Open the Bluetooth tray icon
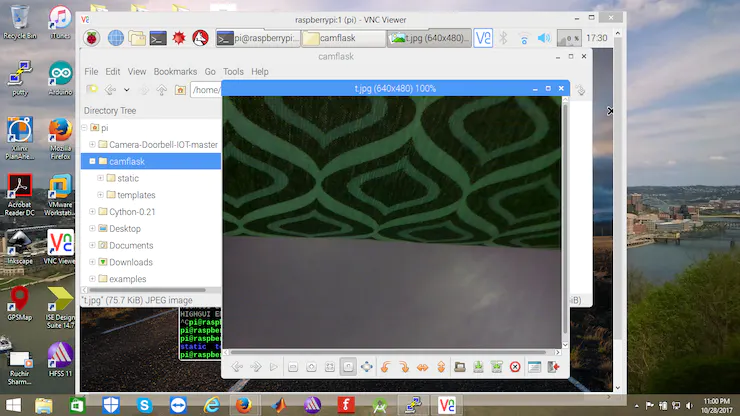The width and height of the screenshot is (740, 416). click(x=504, y=38)
